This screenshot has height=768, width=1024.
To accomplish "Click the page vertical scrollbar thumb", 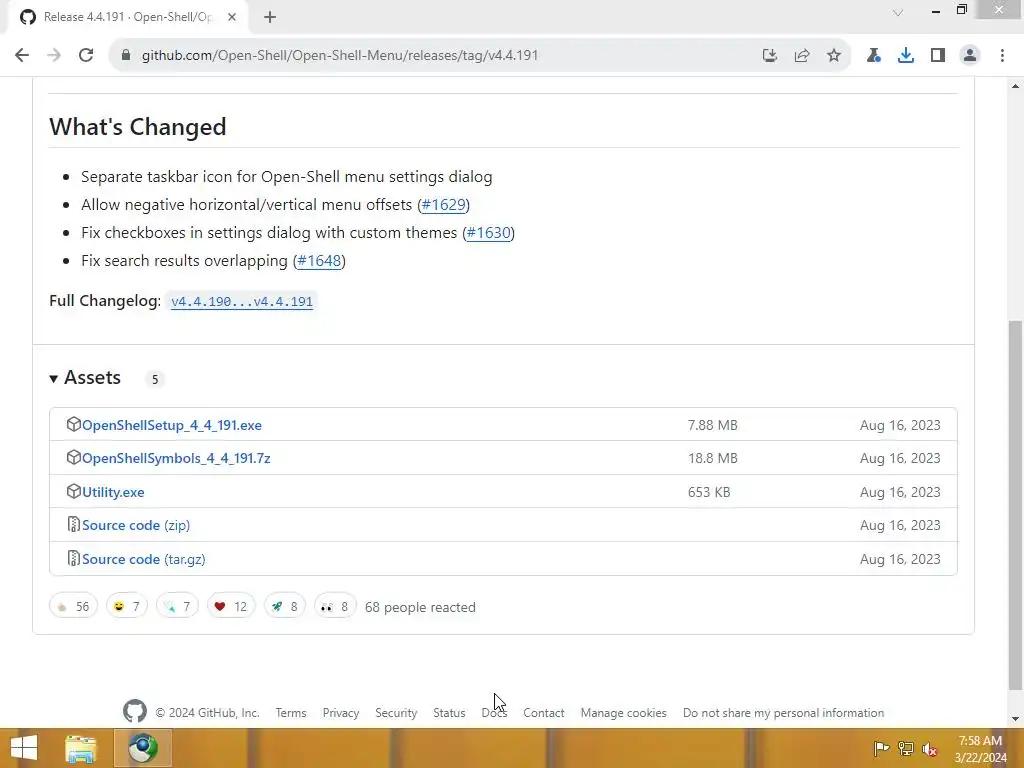I will tap(1016, 504).
